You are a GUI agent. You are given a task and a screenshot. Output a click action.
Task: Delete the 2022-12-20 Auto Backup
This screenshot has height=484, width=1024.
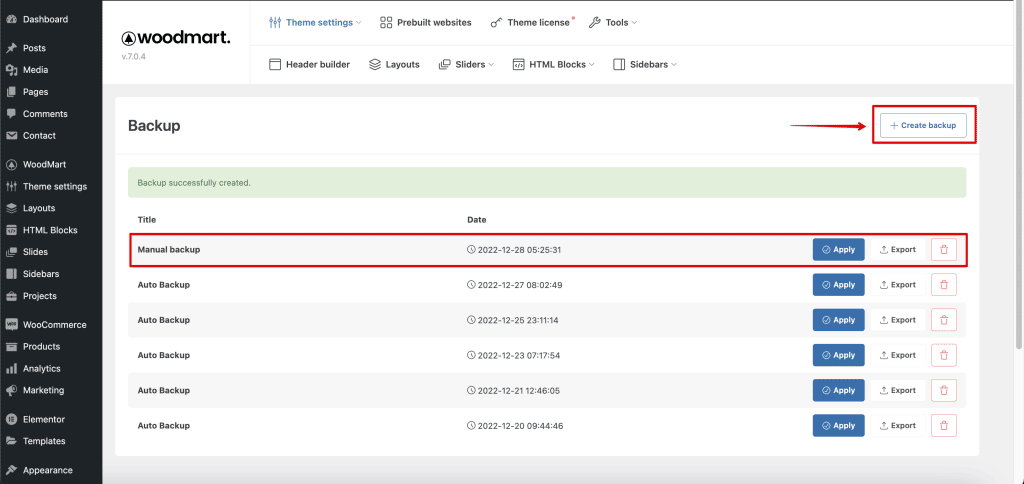click(x=943, y=426)
